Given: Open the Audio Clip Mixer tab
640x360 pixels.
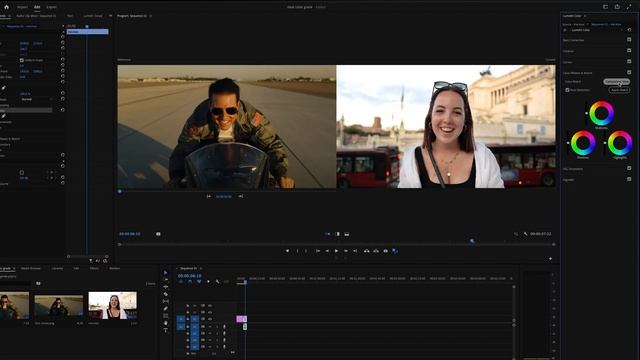Looking at the screenshot, I should click(x=36, y=16).
